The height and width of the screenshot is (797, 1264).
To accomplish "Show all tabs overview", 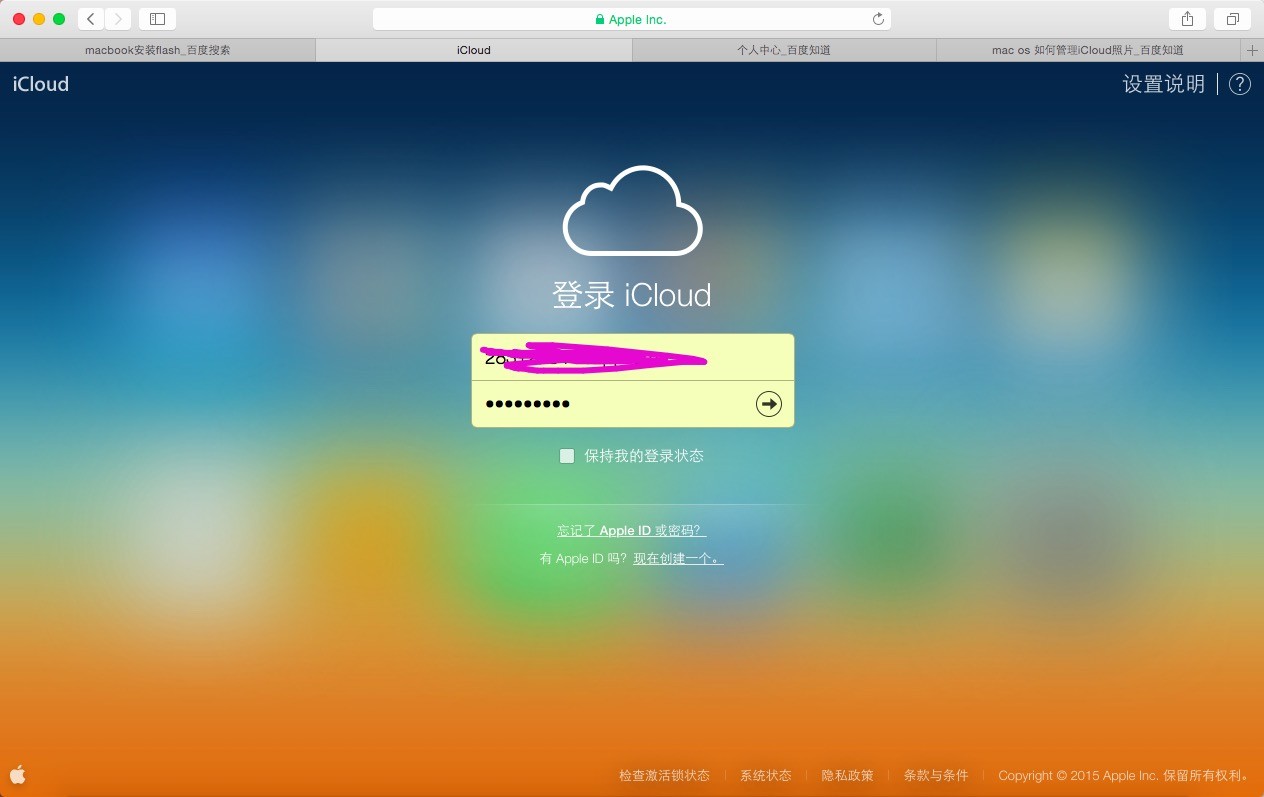I will [1232, 19].
